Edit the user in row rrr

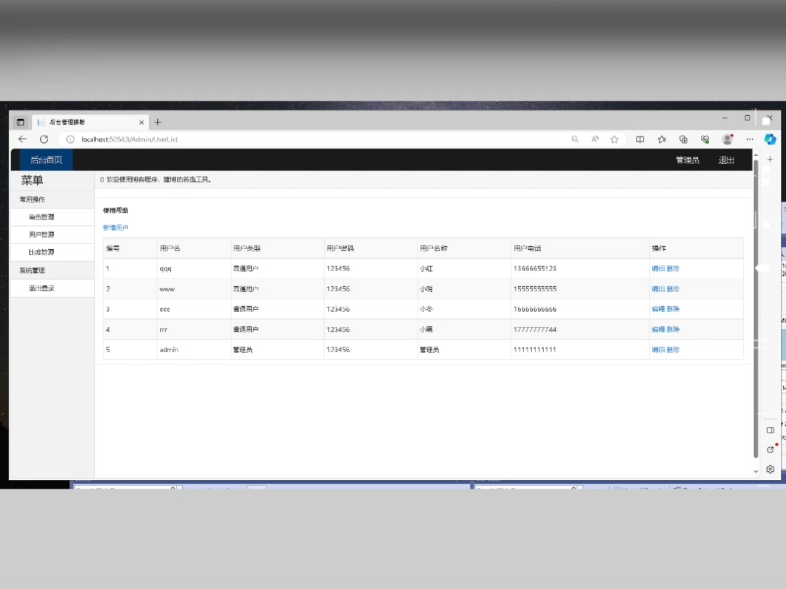tap(658, 329)
